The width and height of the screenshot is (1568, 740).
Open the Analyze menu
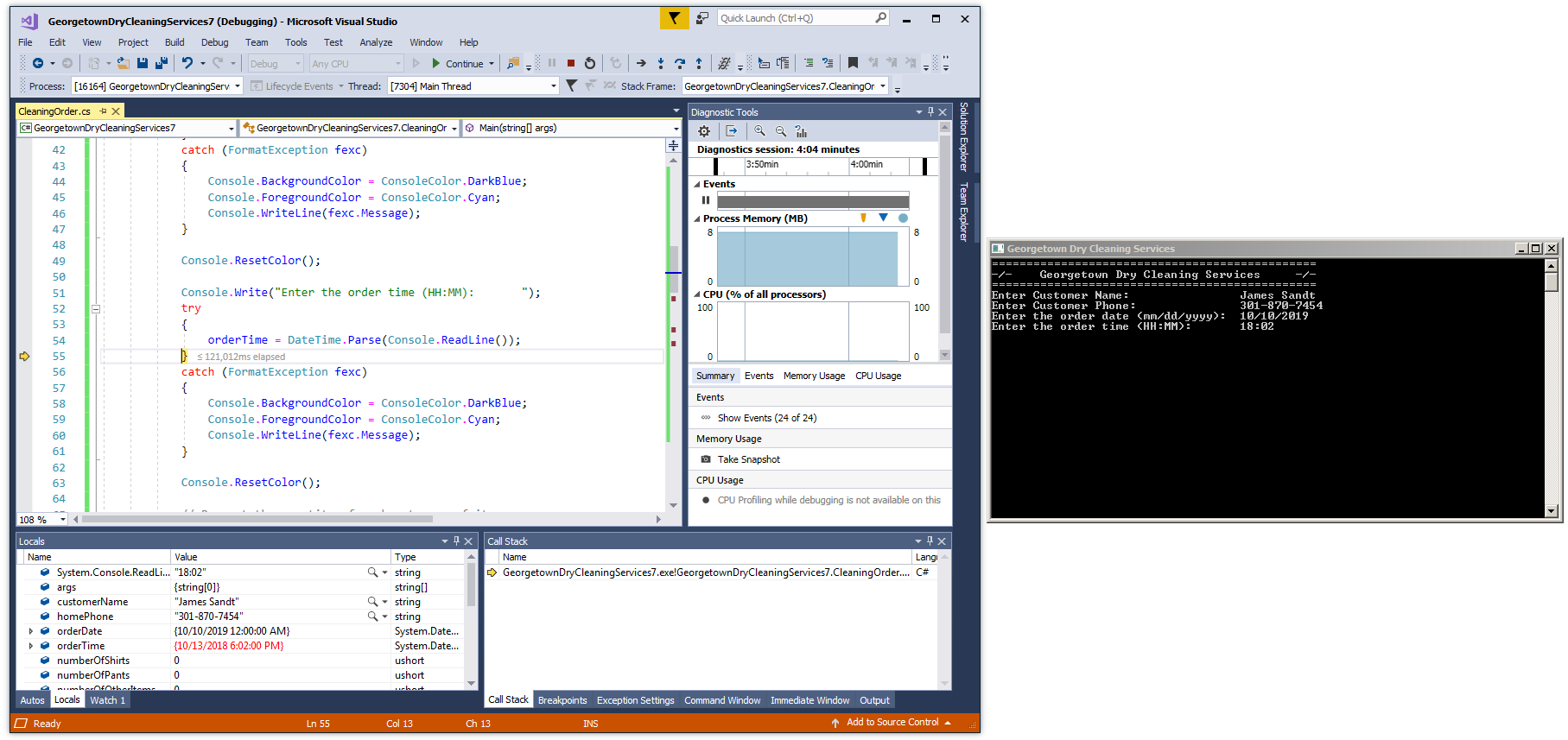376,42
